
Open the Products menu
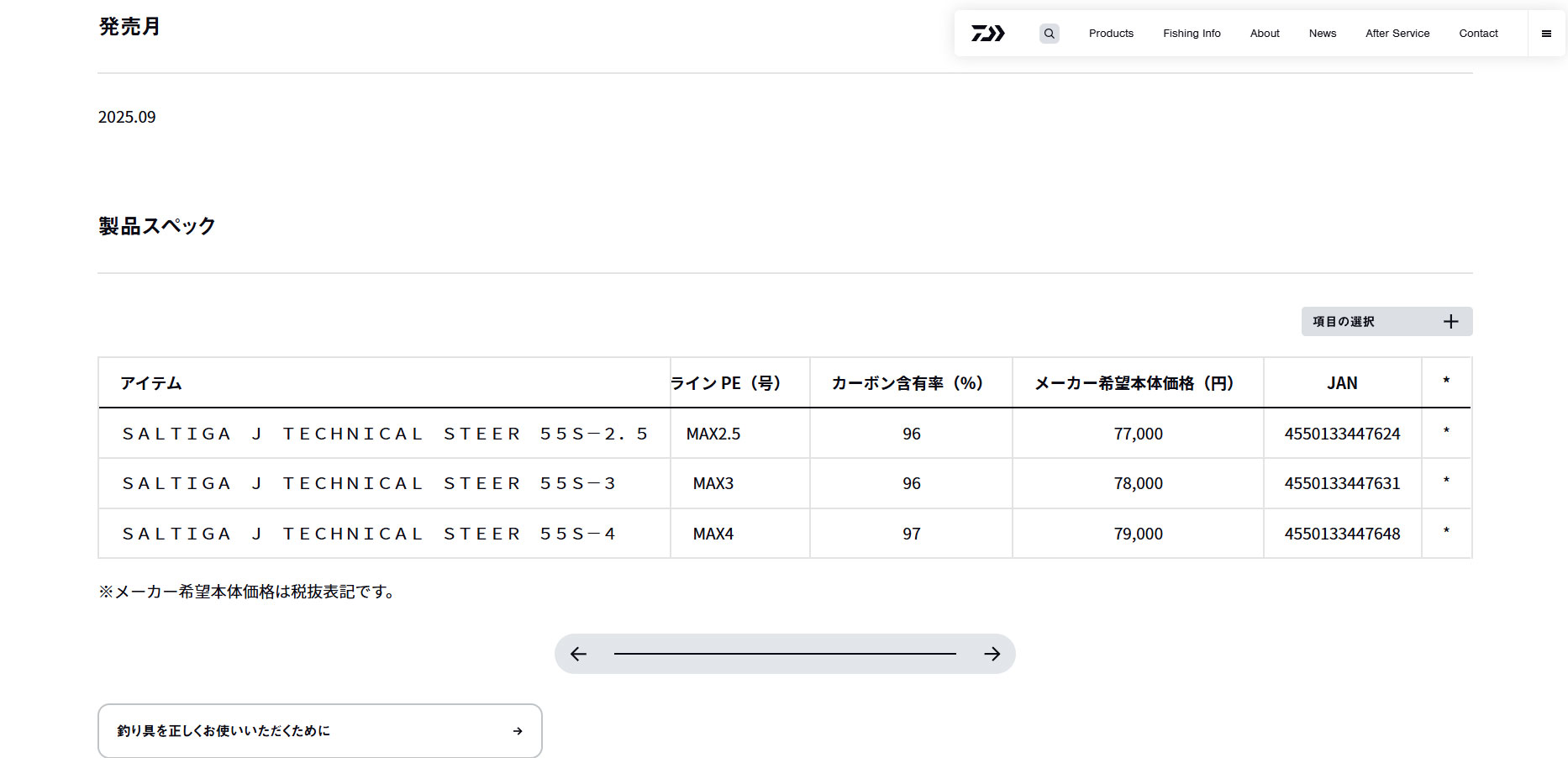click(1111, 34)
